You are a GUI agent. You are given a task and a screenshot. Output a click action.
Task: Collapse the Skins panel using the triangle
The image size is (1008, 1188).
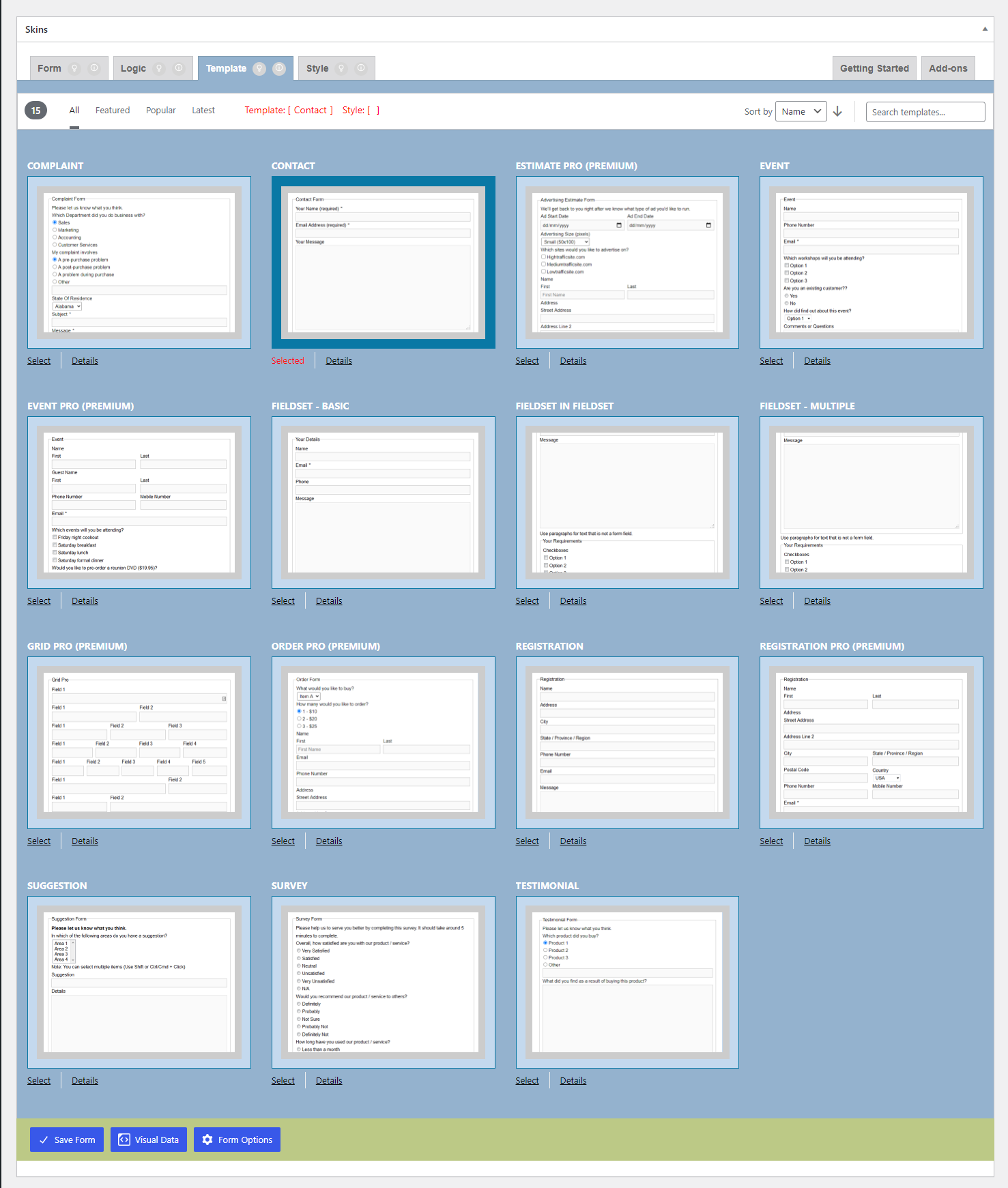[x=984, y=29]
